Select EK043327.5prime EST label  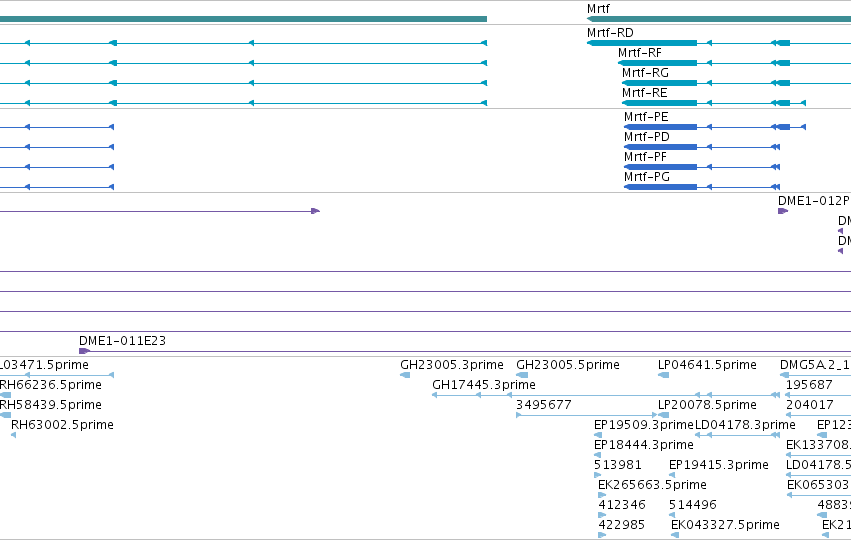pos(725,525)
